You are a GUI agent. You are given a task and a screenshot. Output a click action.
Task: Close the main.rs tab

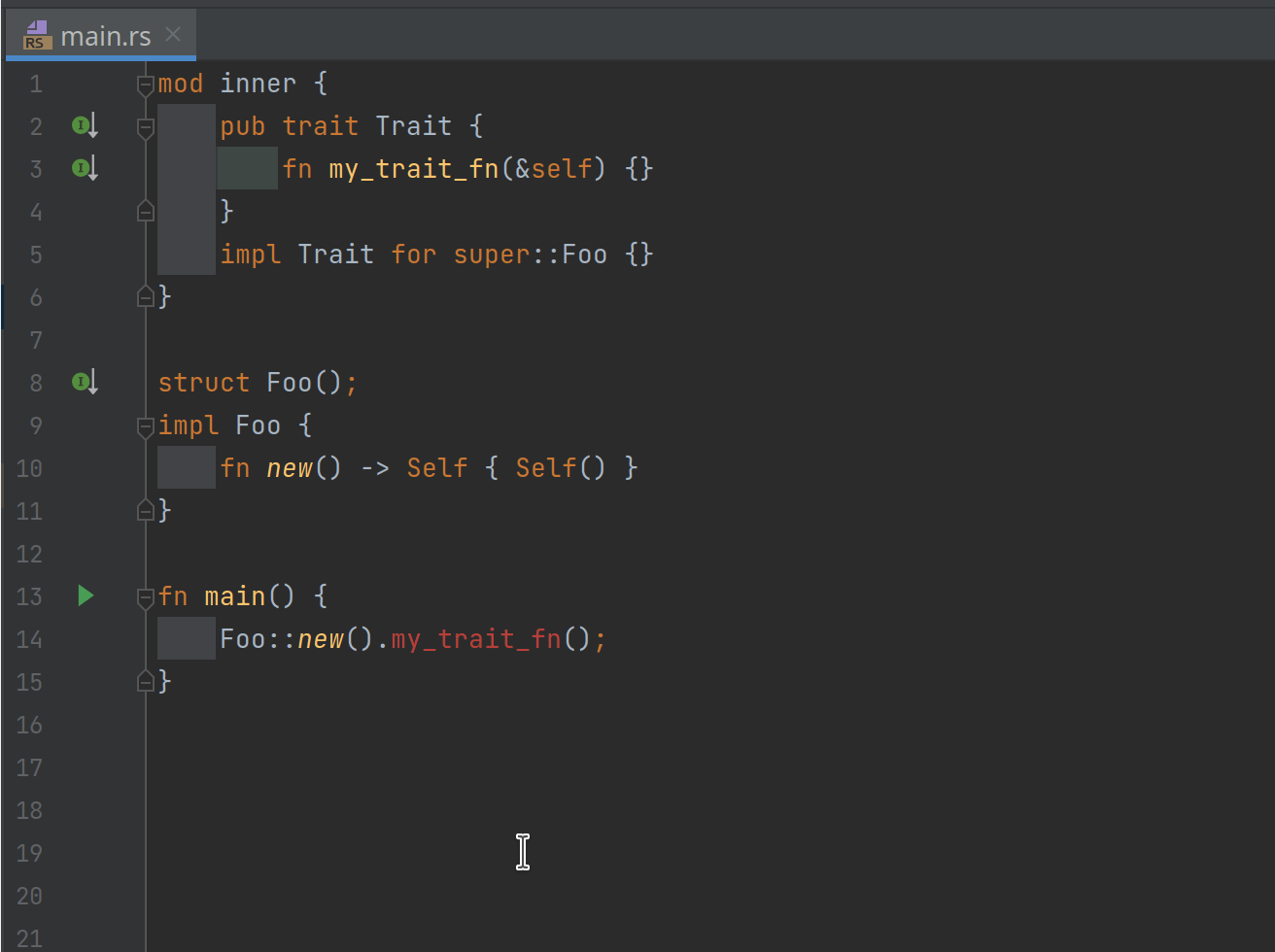pyautogui.click(x=172, y=34)
